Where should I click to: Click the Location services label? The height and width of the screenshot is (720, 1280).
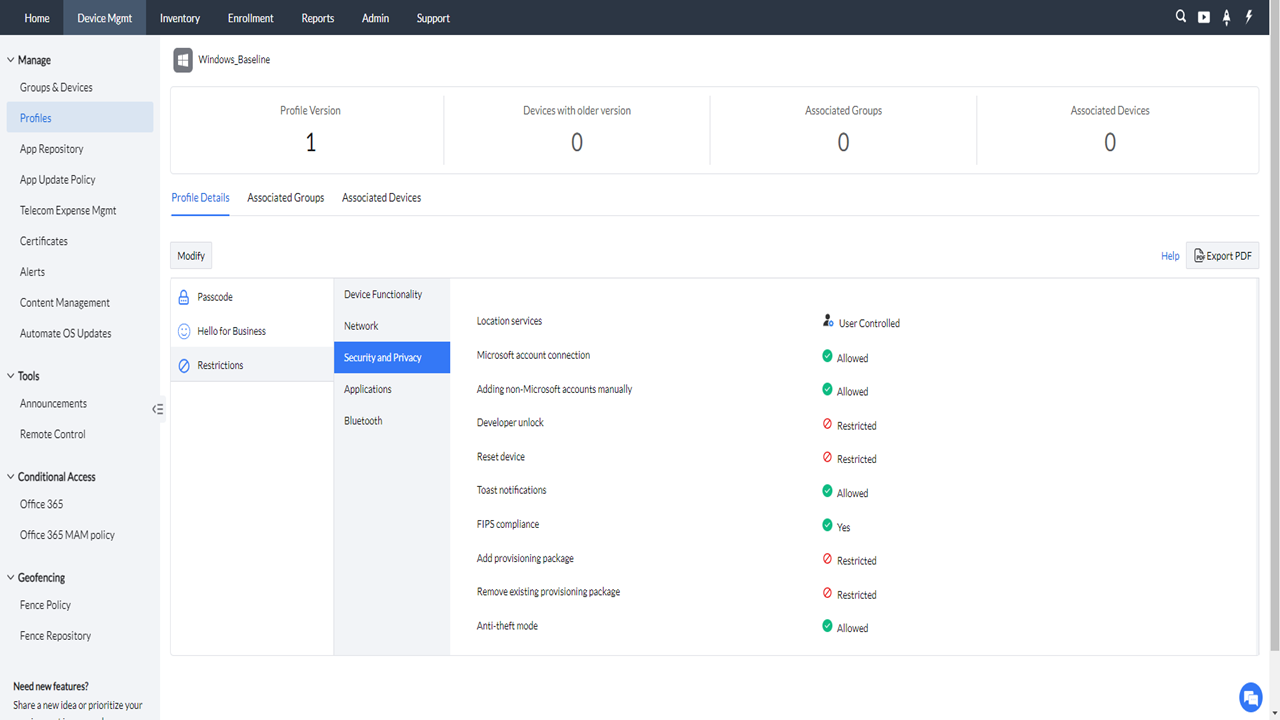(x=509, y=321)
